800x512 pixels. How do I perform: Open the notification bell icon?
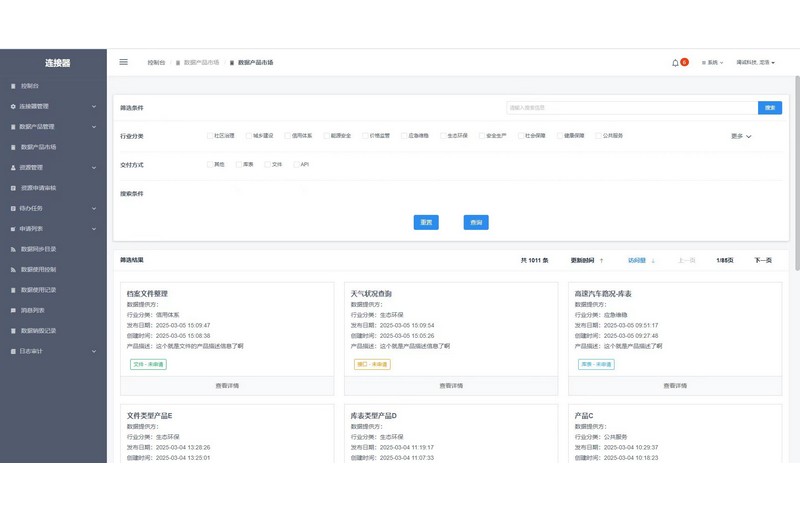[x=675, y=63]
